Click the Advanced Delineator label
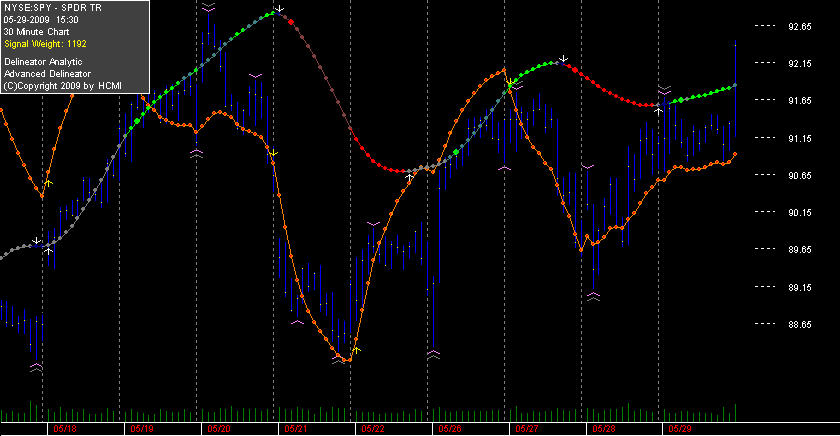 (47, 74)
